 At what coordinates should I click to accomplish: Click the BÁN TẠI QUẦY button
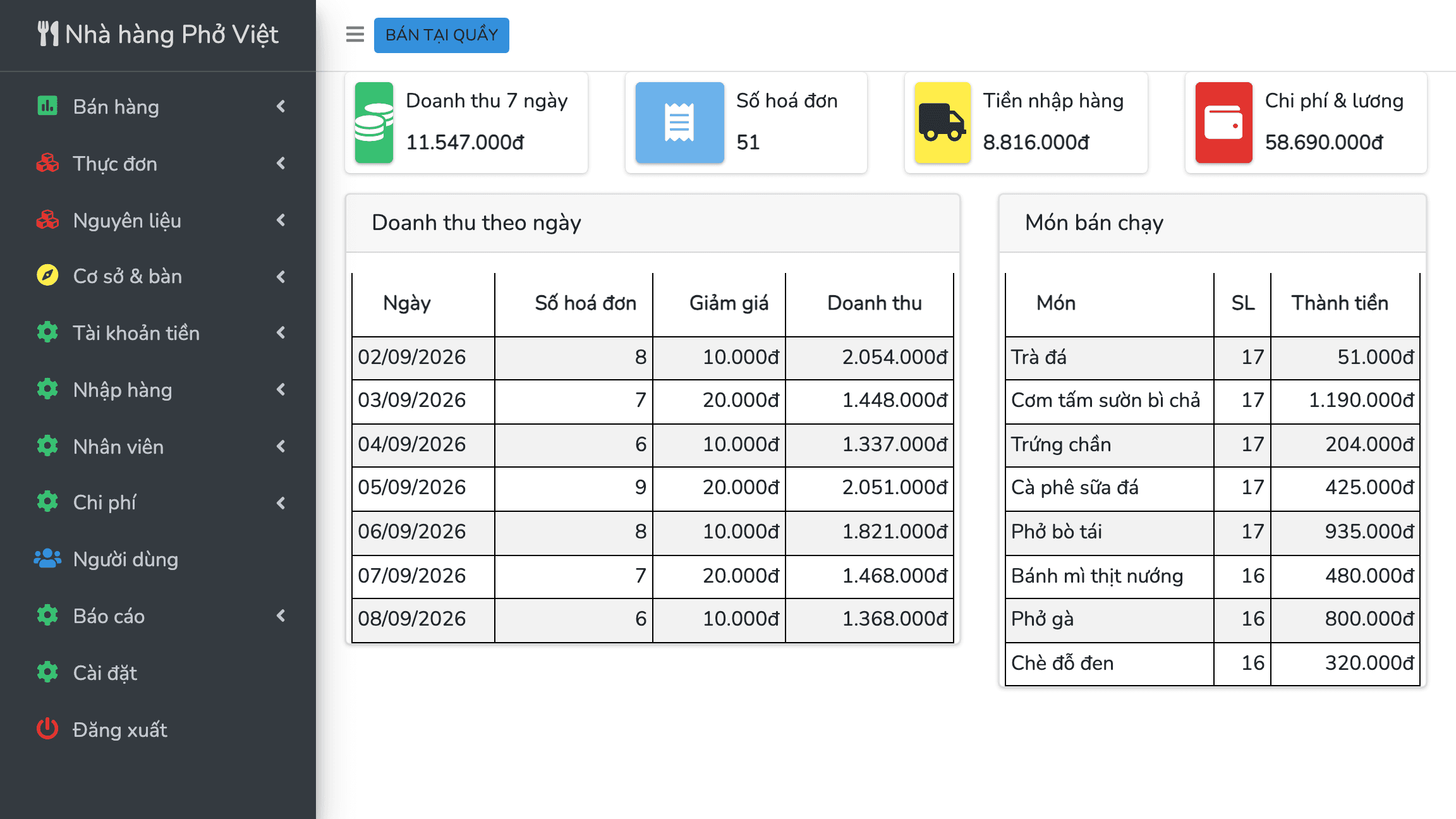pos(442,35)
